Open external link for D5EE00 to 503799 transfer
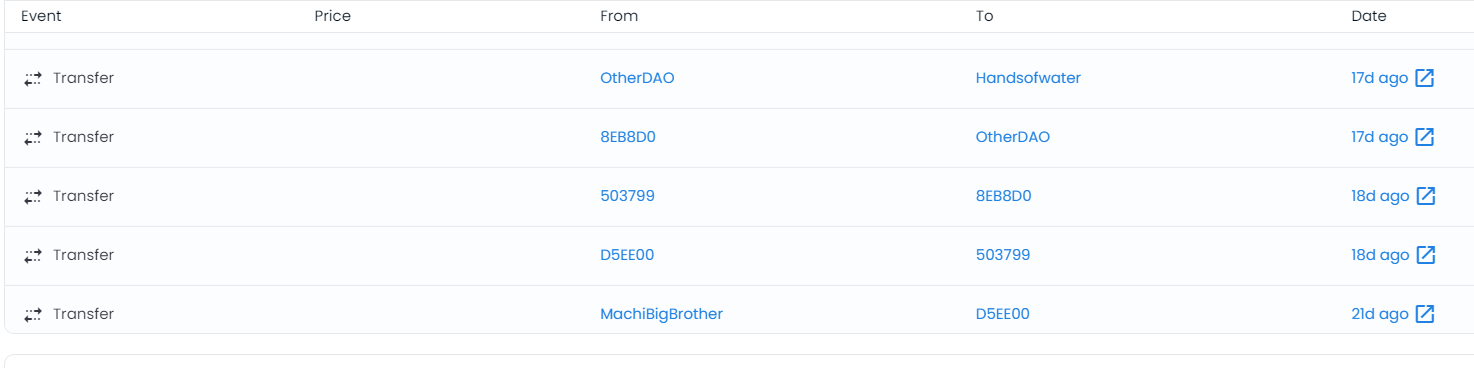 click(x=1425, y=255)
